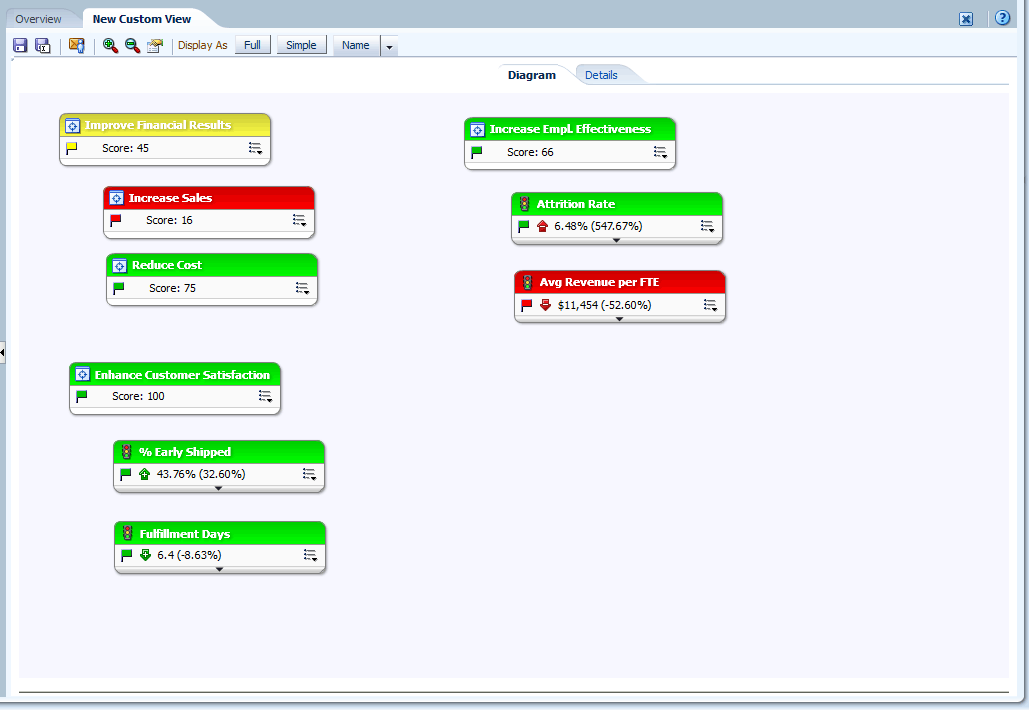The image size is (1029, 710).
Task: Open the contact owner envelope icon
Action: (77, 45)
